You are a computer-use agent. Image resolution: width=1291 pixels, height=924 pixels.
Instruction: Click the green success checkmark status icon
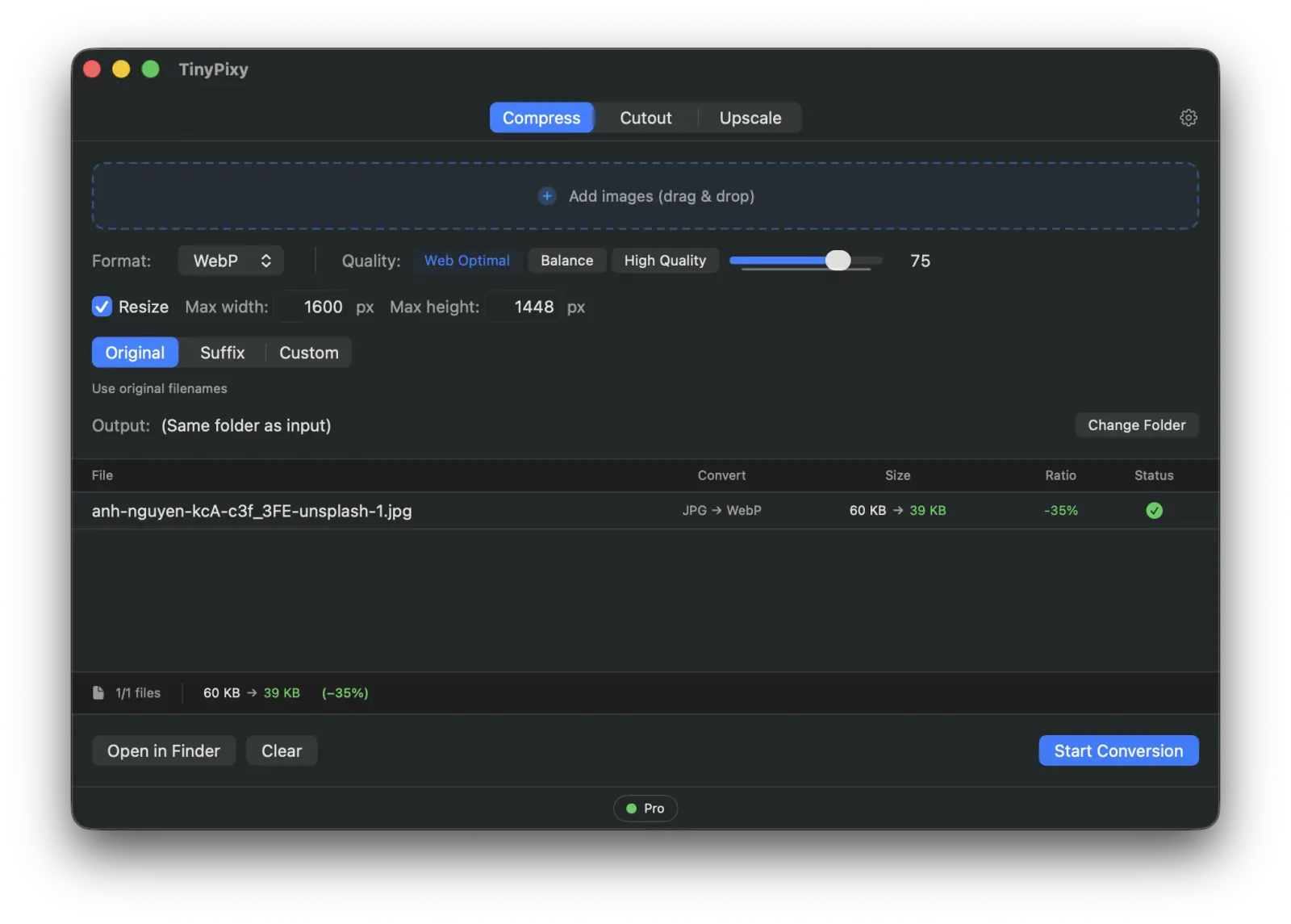click(x=1154, y=510)
